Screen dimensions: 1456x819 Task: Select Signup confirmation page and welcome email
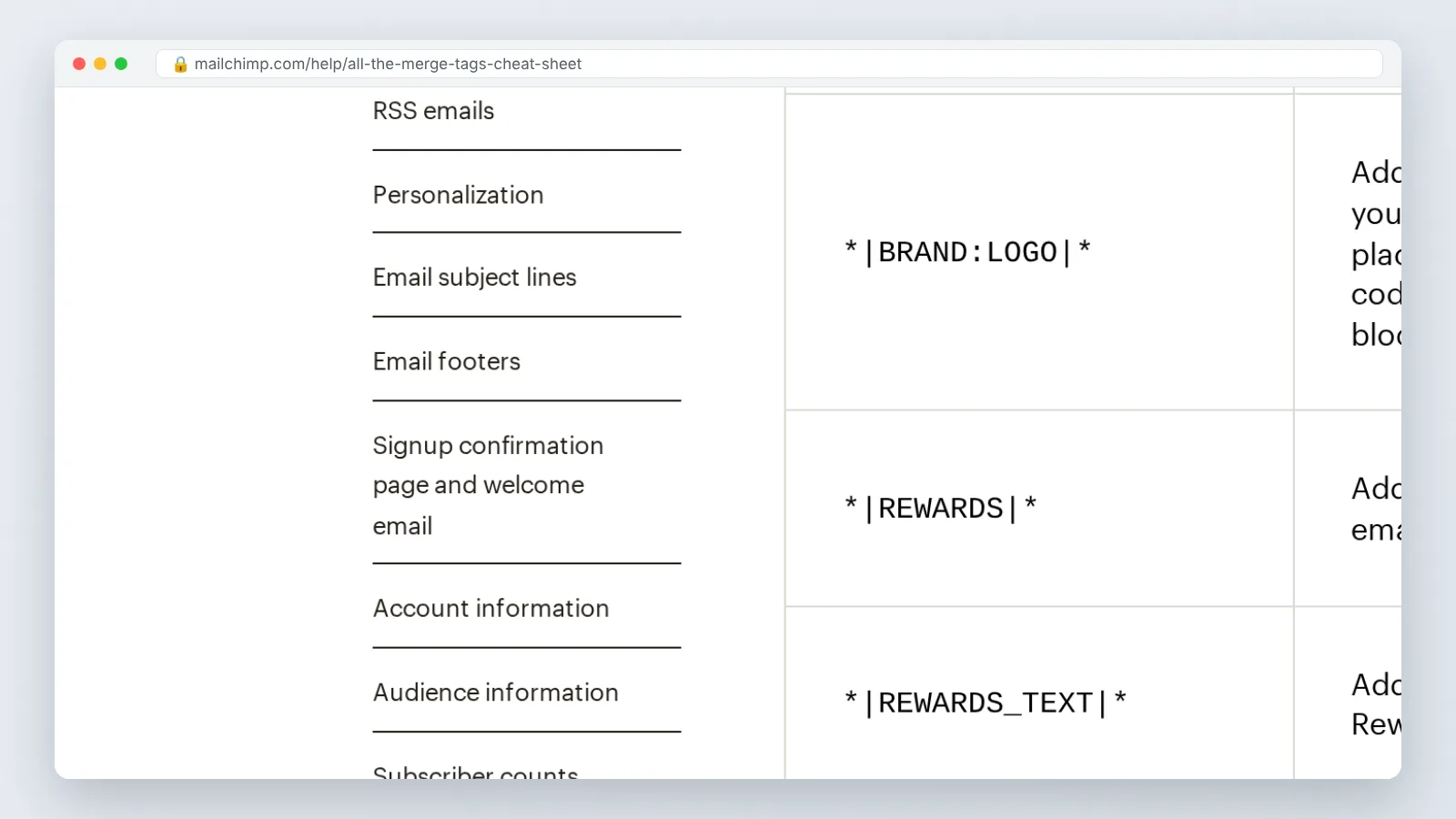(488, 485)
